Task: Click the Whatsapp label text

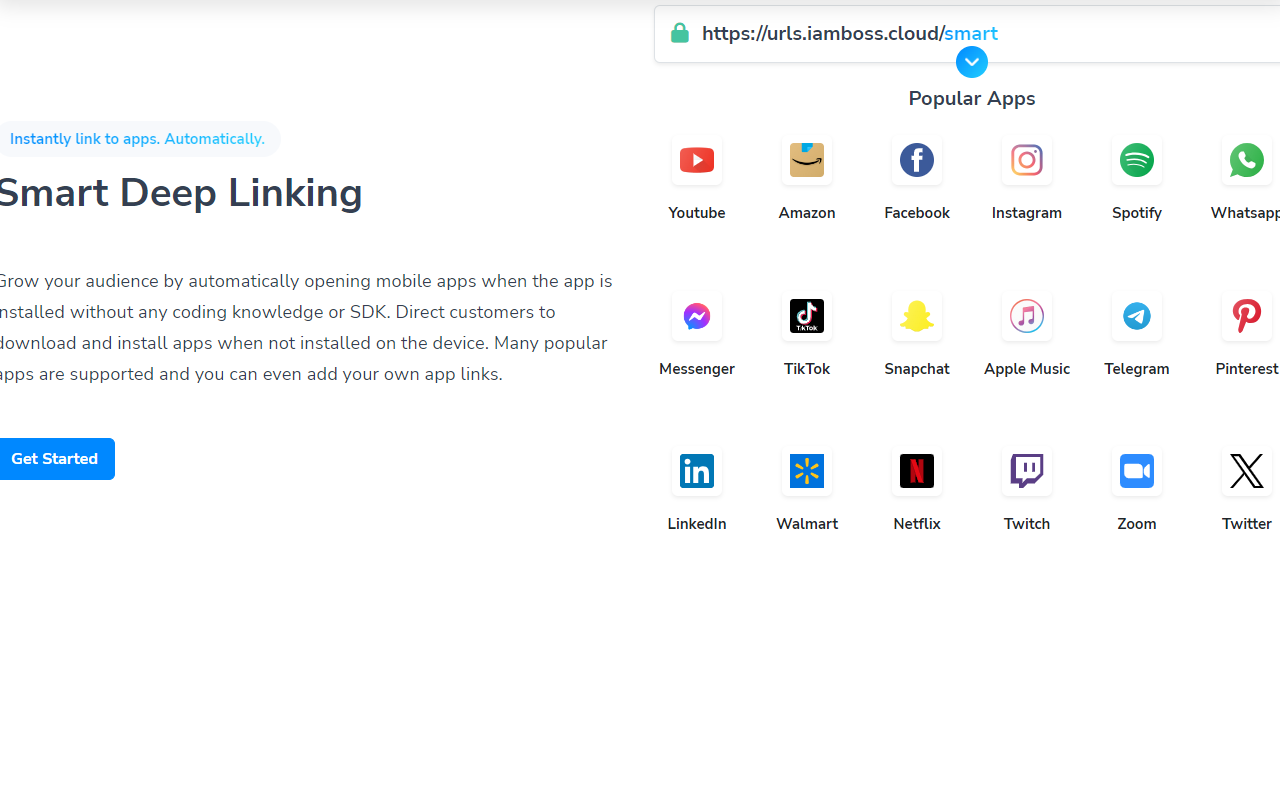Action: [x=1245, y=213]
